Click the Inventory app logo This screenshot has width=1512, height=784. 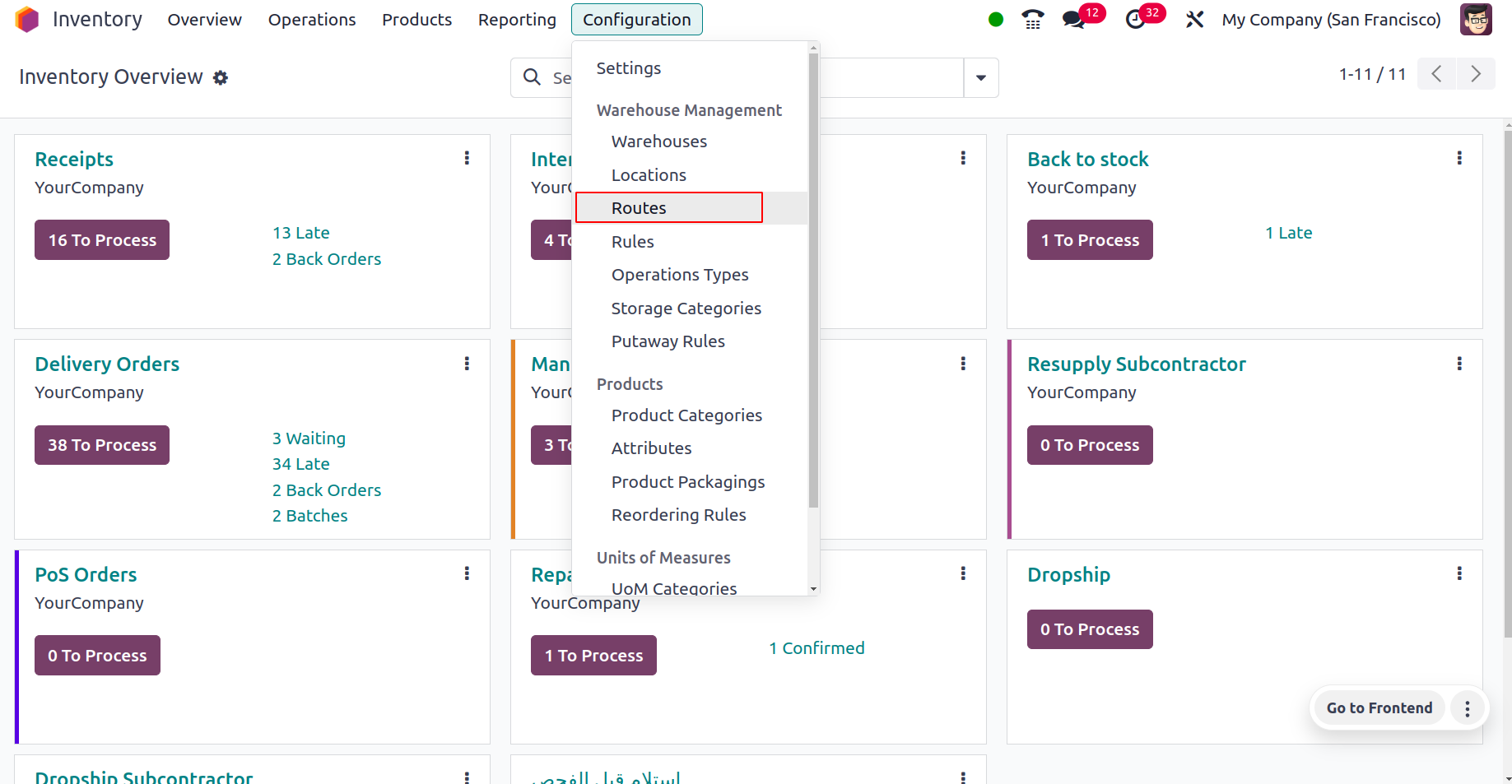26,19
